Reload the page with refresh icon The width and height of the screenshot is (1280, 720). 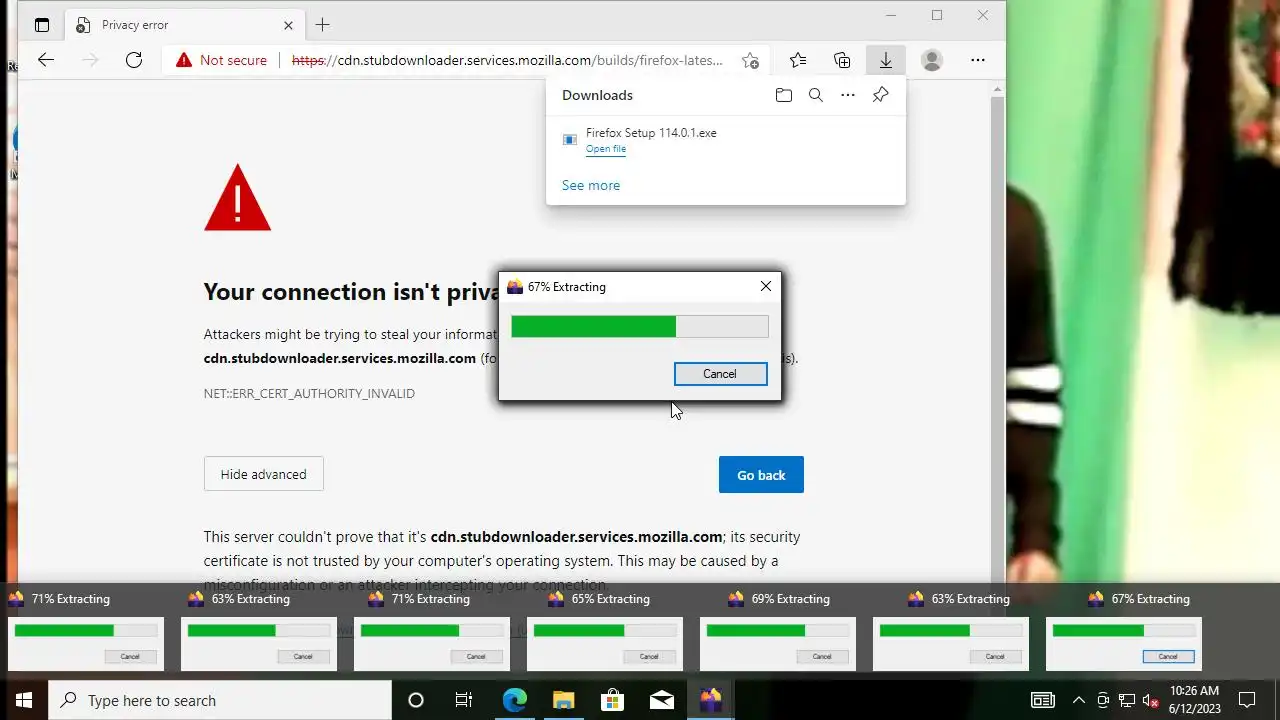coord(134,60)
